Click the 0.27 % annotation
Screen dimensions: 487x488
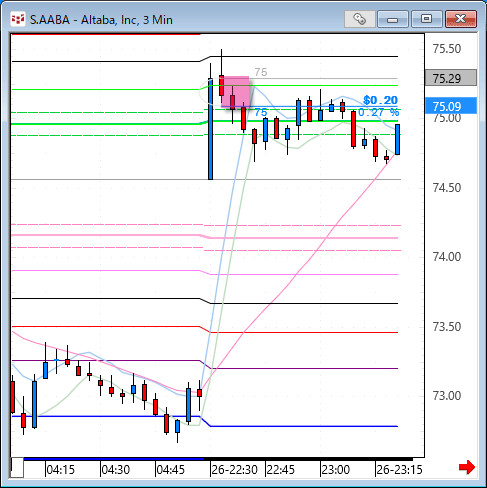coord(379,112)
